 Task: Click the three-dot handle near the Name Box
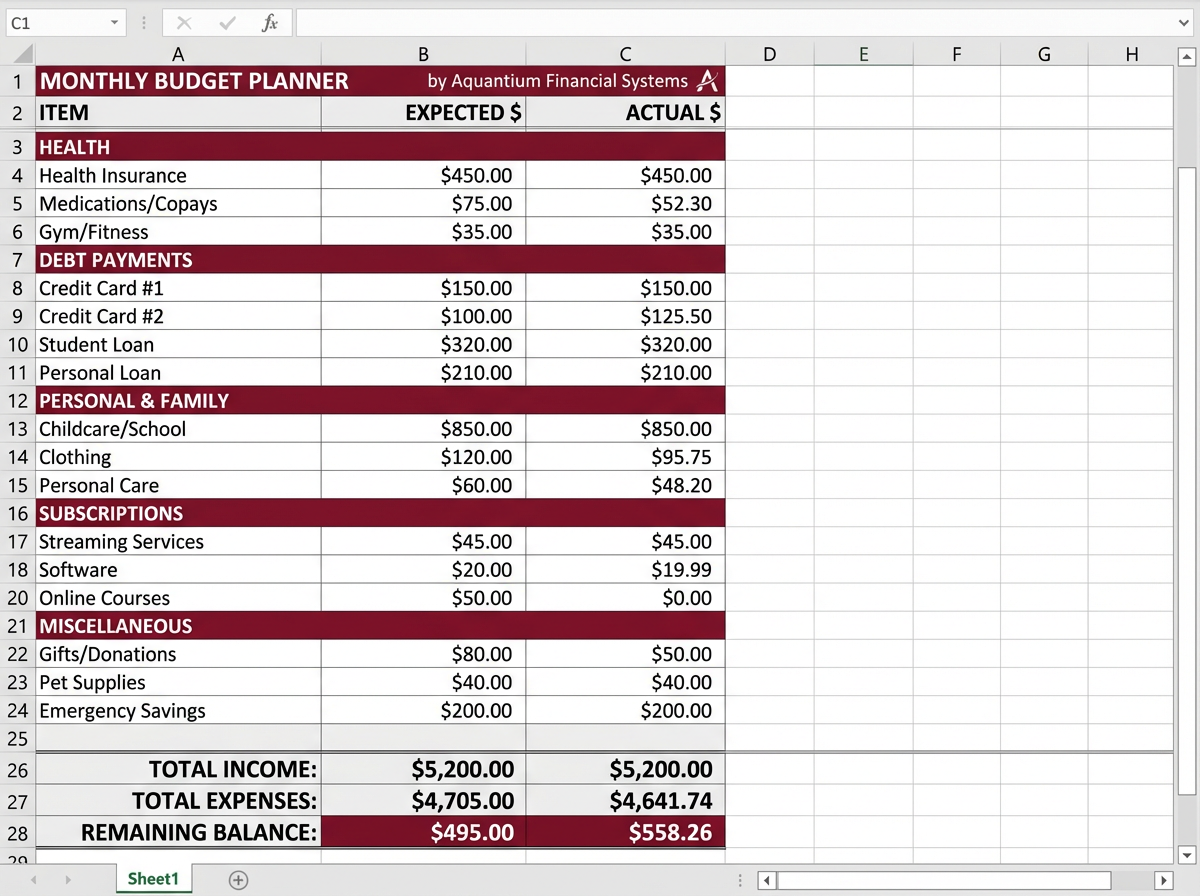click(x=145, y=22)
